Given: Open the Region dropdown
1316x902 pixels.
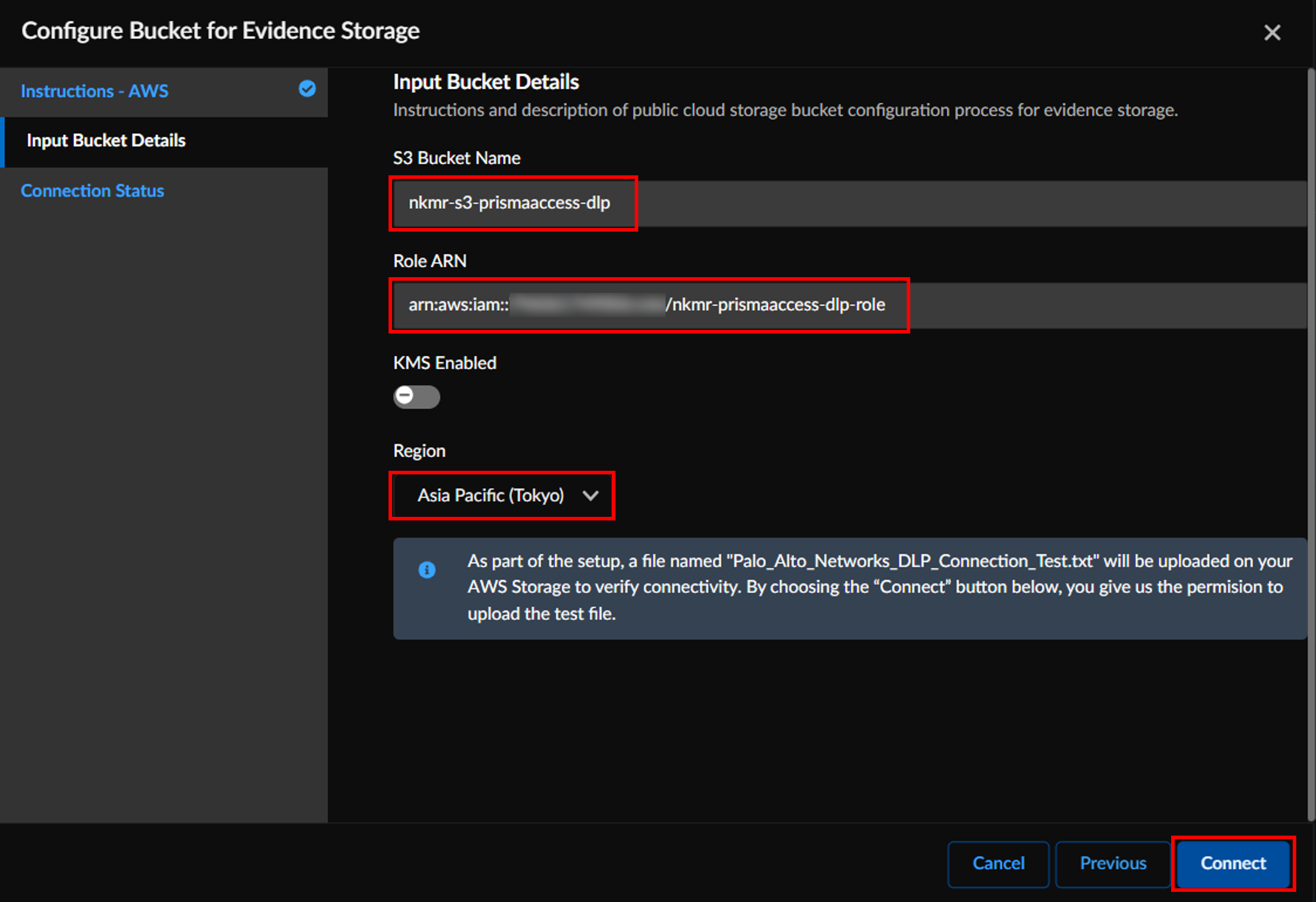Looking at the screenshot, I should 501,496.
